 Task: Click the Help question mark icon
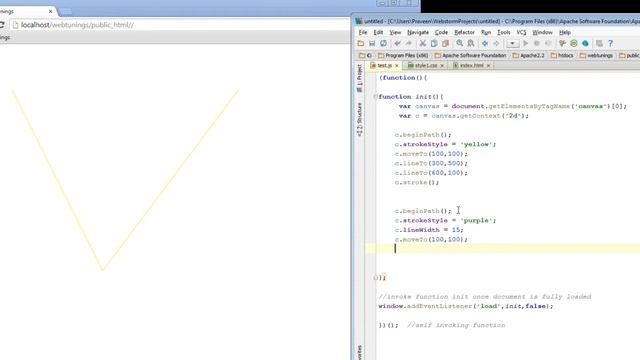[611, 43]
